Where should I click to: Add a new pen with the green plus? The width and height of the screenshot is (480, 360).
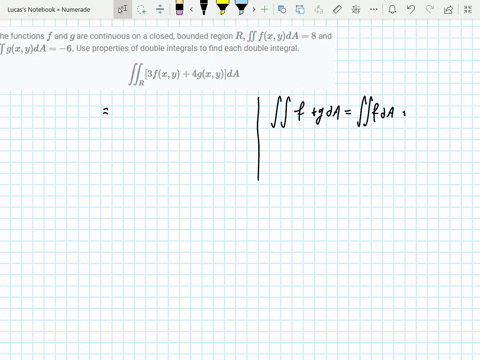pyautogui.click(x=265, y=9)
